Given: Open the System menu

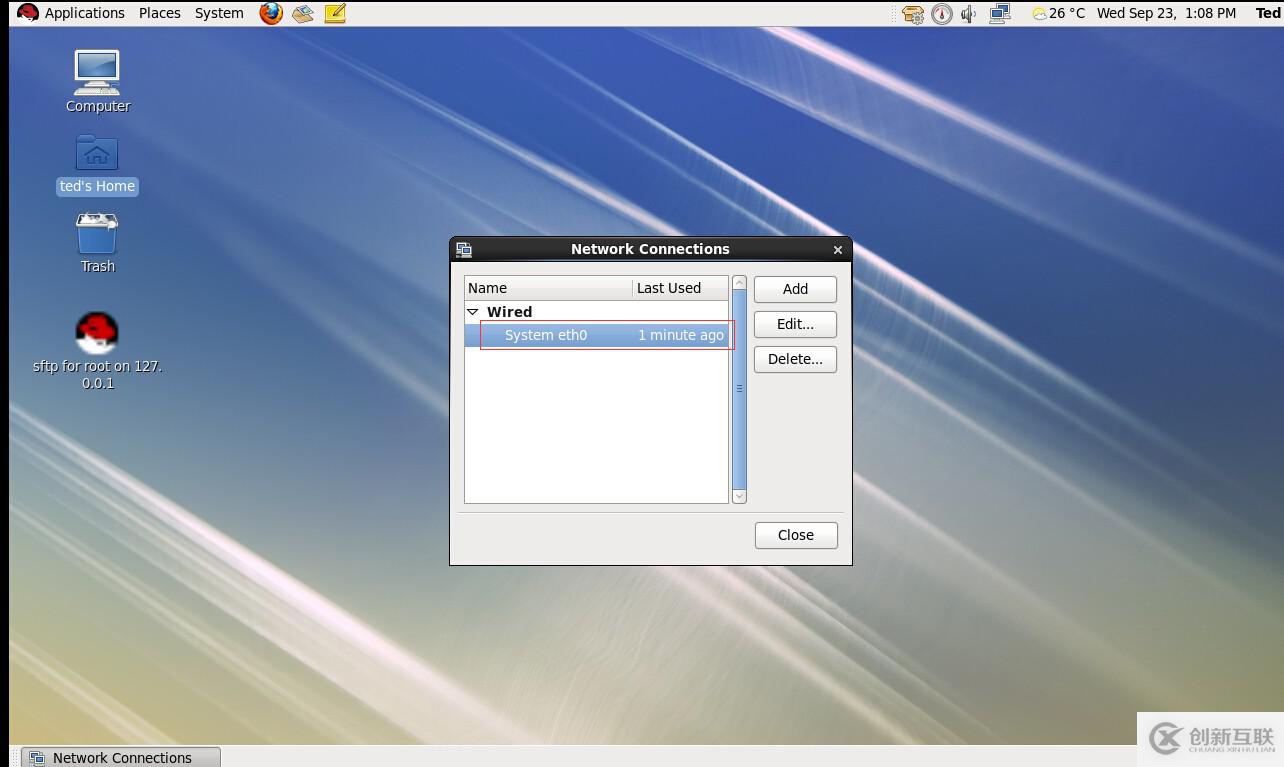Looking at the screenshot, I should click(x=219, y=13).
